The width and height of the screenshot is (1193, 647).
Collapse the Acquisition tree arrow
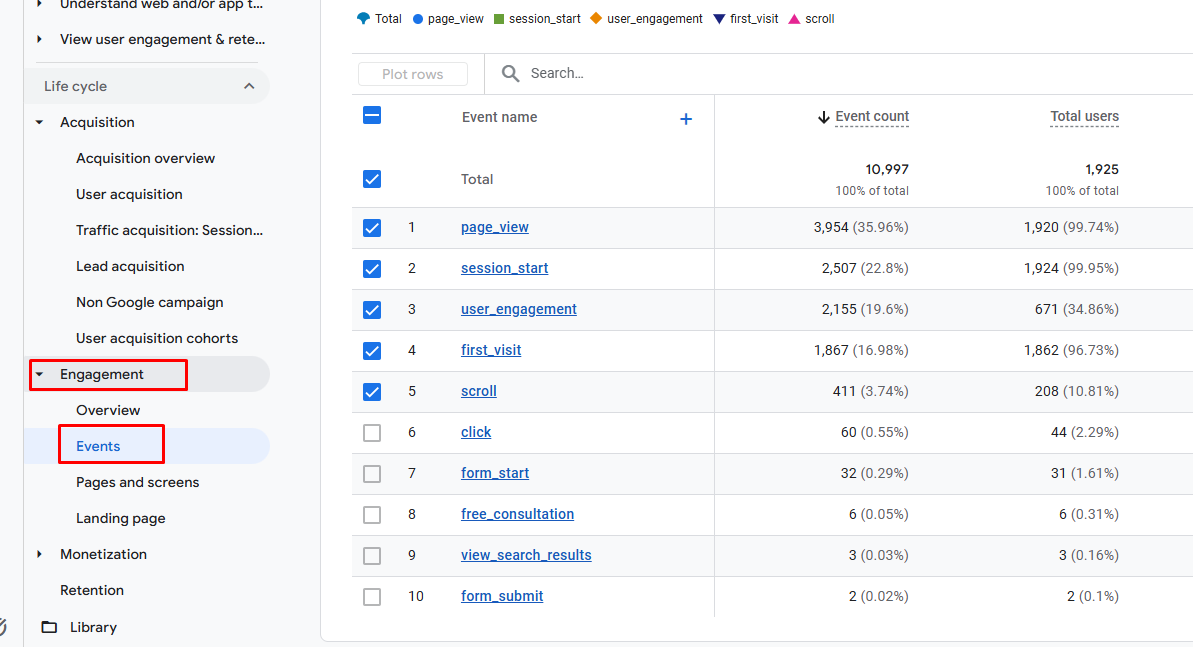(x=40, y=122)
